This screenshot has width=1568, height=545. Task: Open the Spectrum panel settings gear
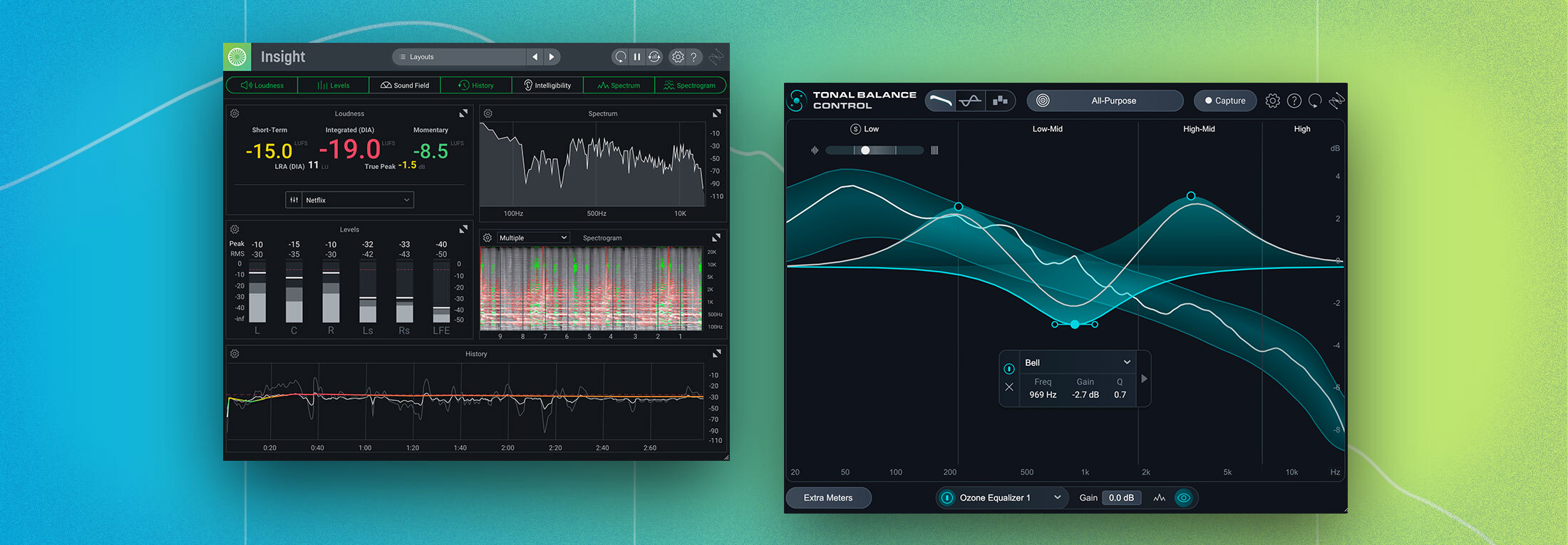click(488, 113)
